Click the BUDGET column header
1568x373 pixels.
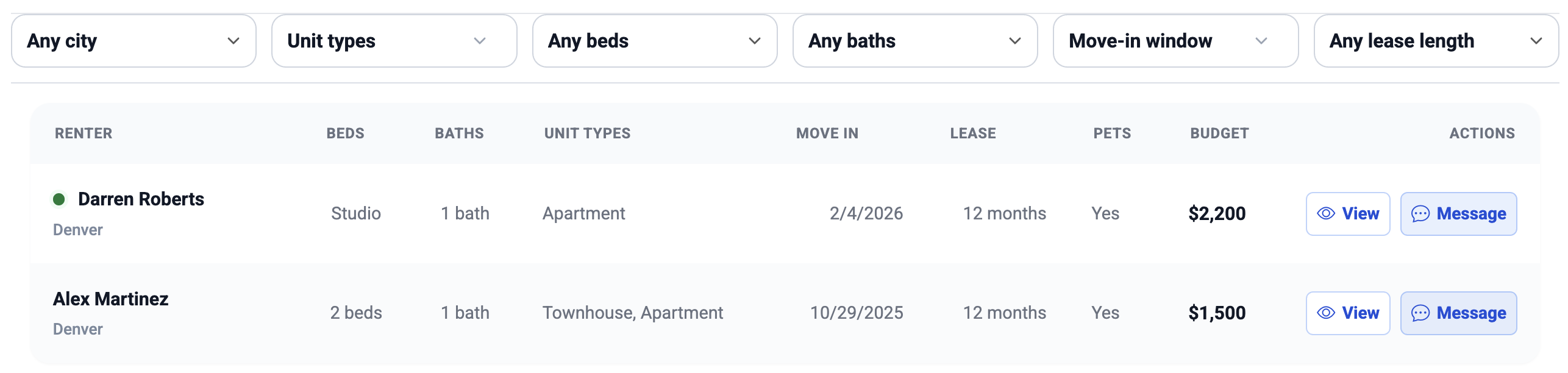(1219, 133)
